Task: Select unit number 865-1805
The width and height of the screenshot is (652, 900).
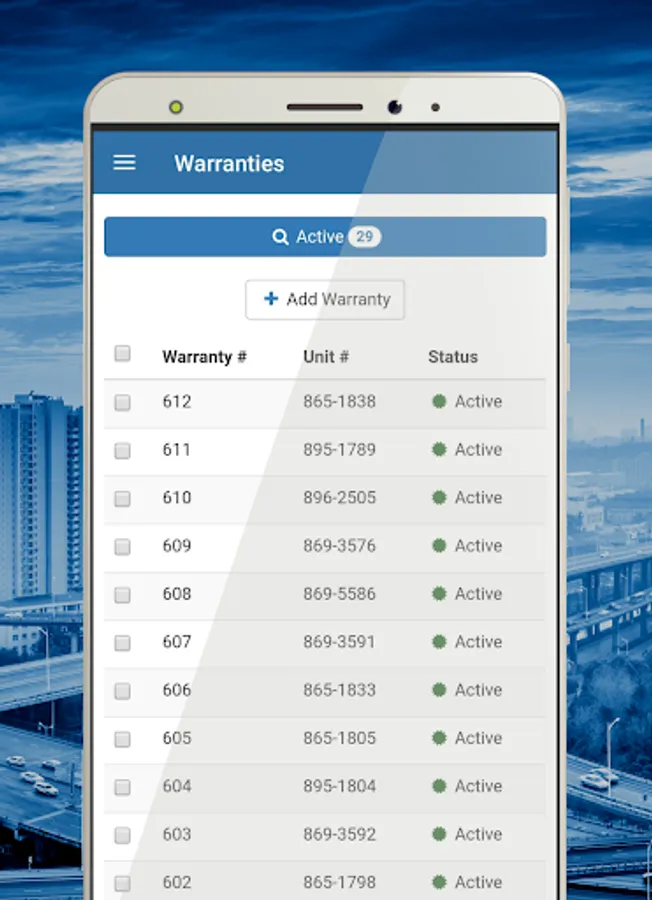Action: 340,738
